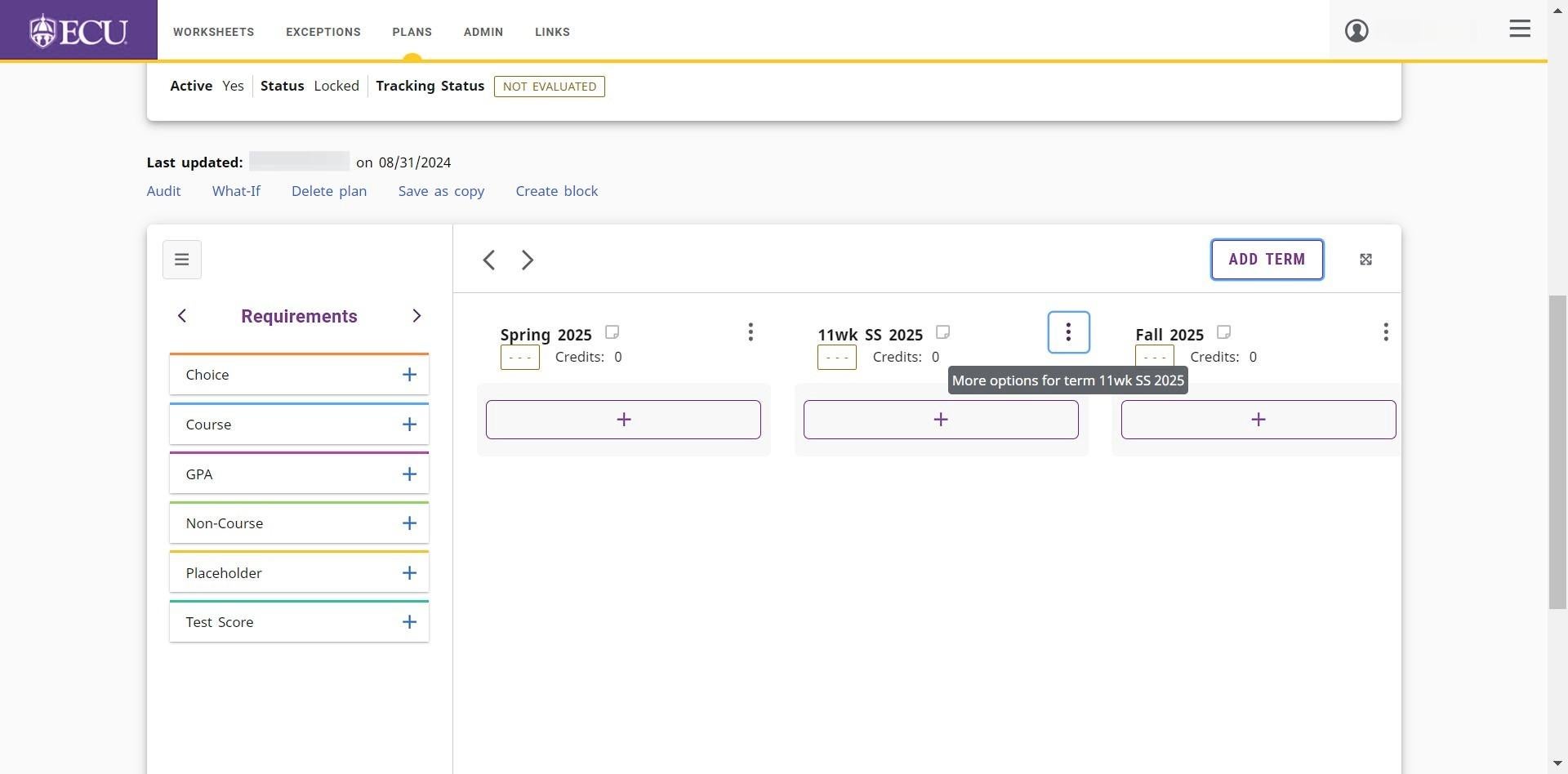
Task: Add a Placeholder requirement with plus
Action: click(409, 573)
